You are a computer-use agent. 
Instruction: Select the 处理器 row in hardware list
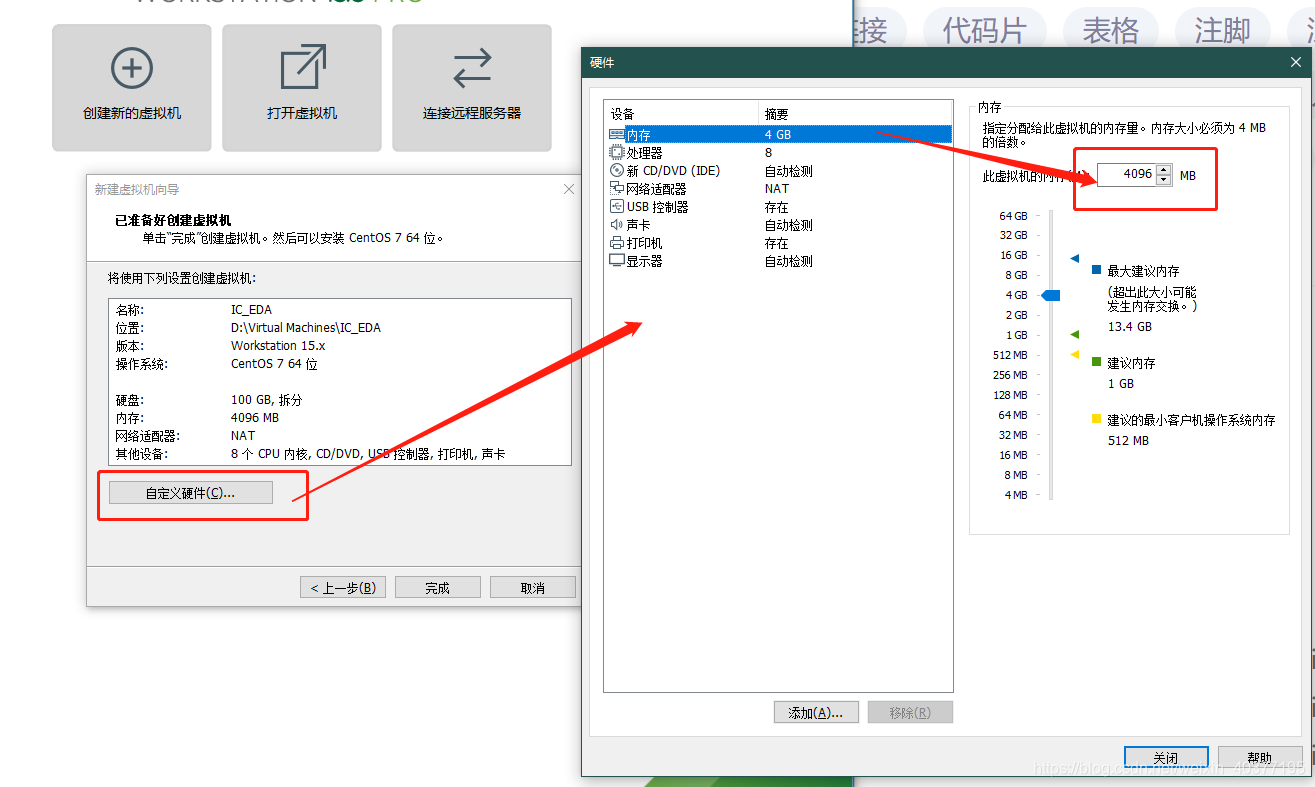(x=778, y=152)
